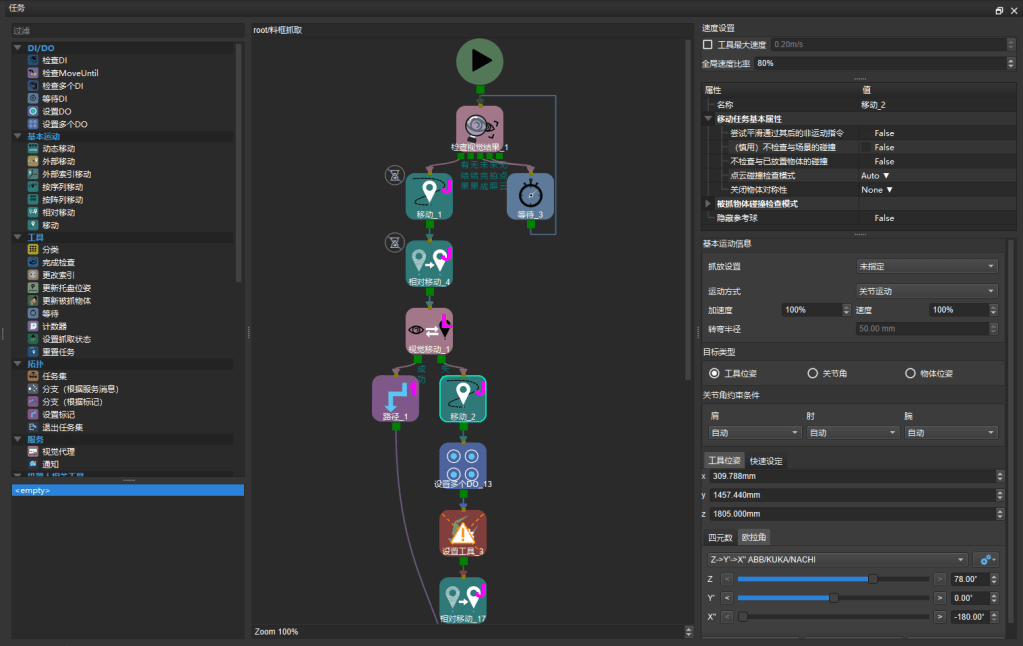Switch to the 四元数 tab
The height and width of the screenshot is (646, 1023).
720,537
